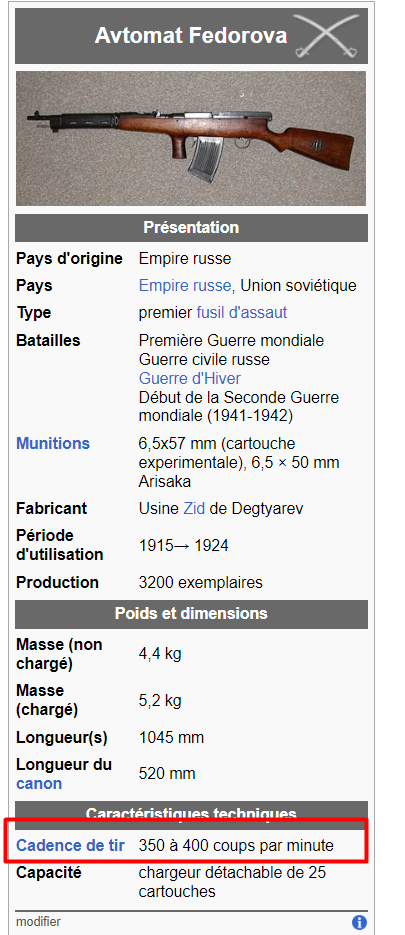Click the Caractéristiques techniques header
The width and height of the screenshot is (405, 935).
click(x=191, y=813)
